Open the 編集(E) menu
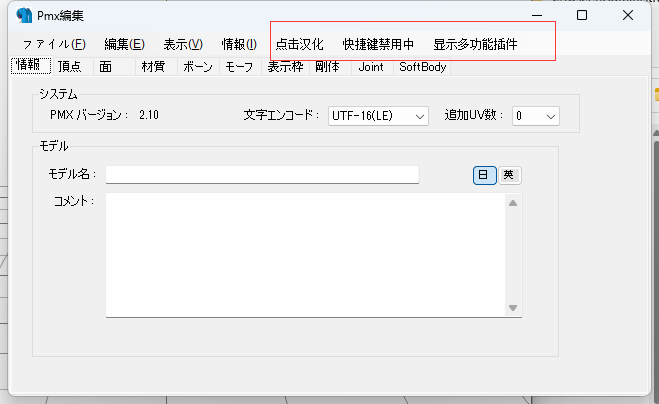 click(x=124, y=44)
